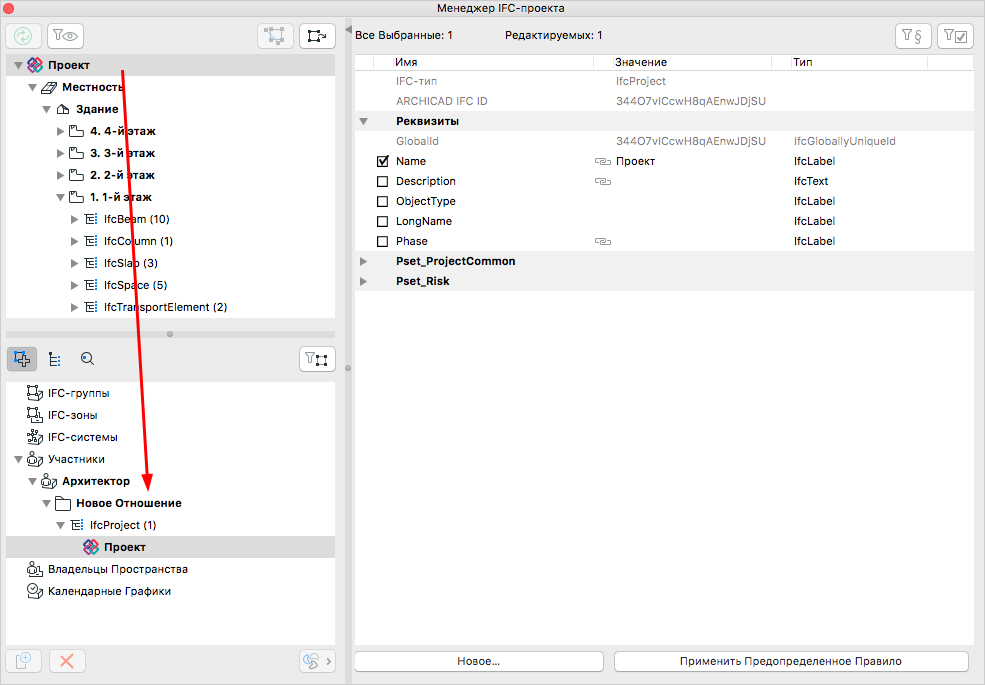Click the link icon in the Name row
Screen dimensions: 985x685
[x=602, y=162]
